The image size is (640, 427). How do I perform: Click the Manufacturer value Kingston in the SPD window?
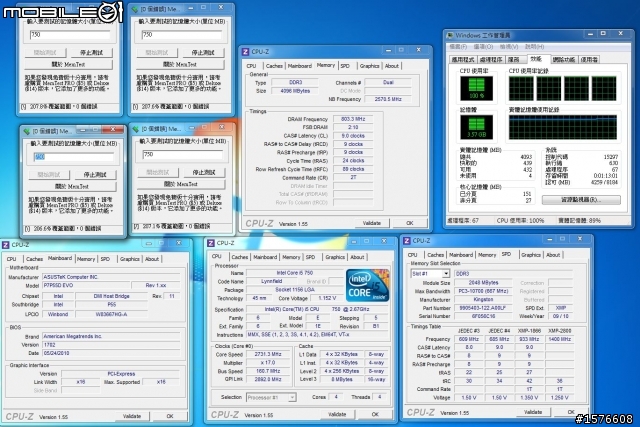point(483,300)
